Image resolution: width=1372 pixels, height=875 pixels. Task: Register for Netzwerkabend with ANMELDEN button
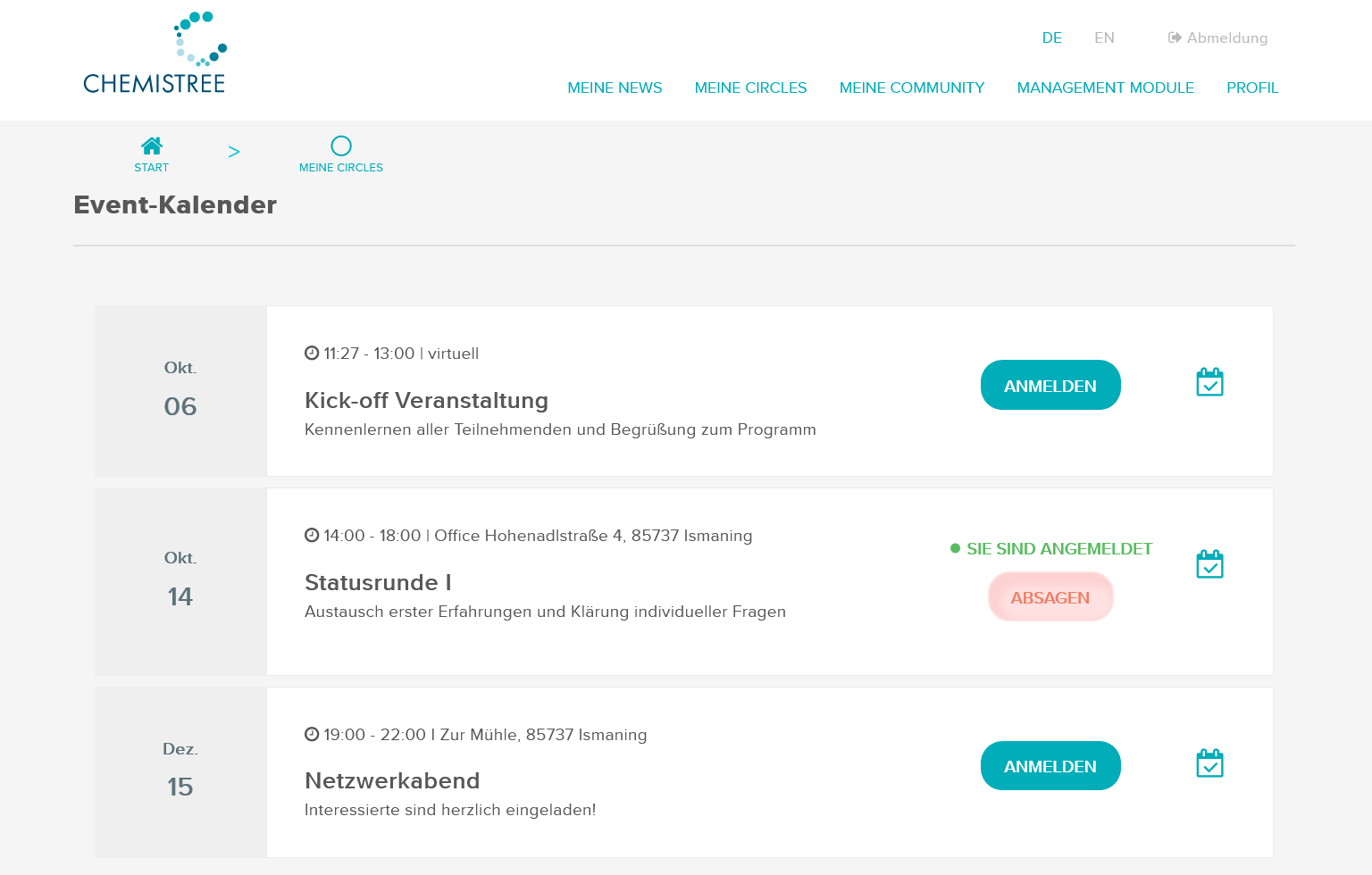pyautogui.click(x=1050, y=765)
